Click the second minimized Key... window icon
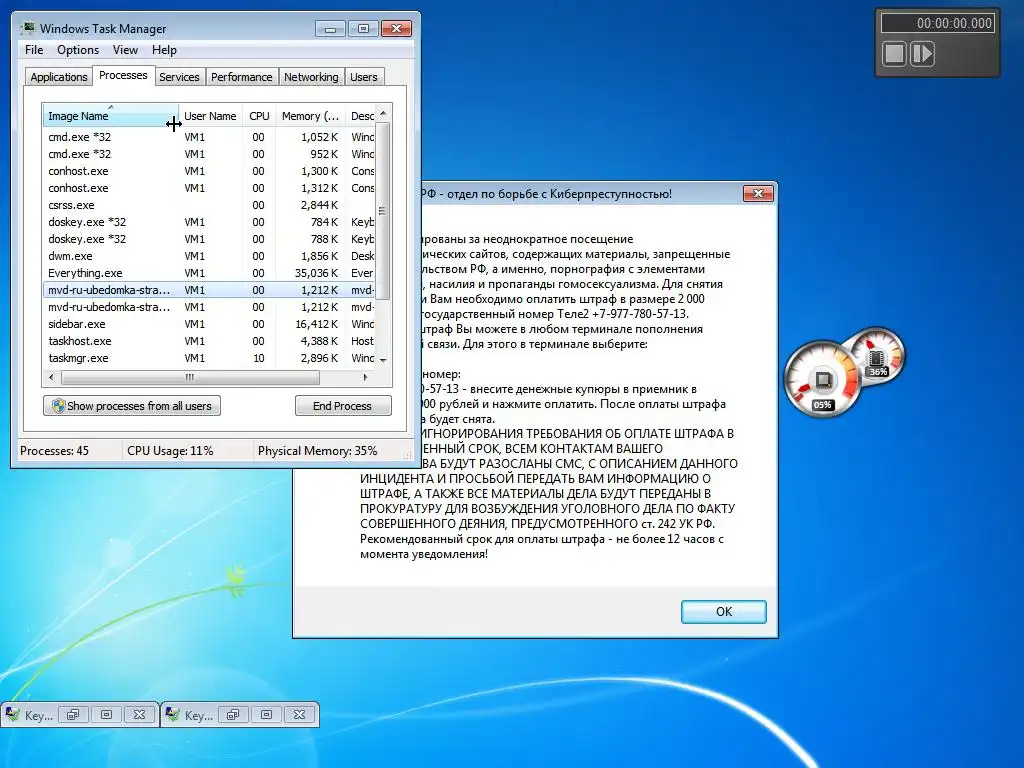The width and height of the screenshot is (1024, 768). coord(172,714)
